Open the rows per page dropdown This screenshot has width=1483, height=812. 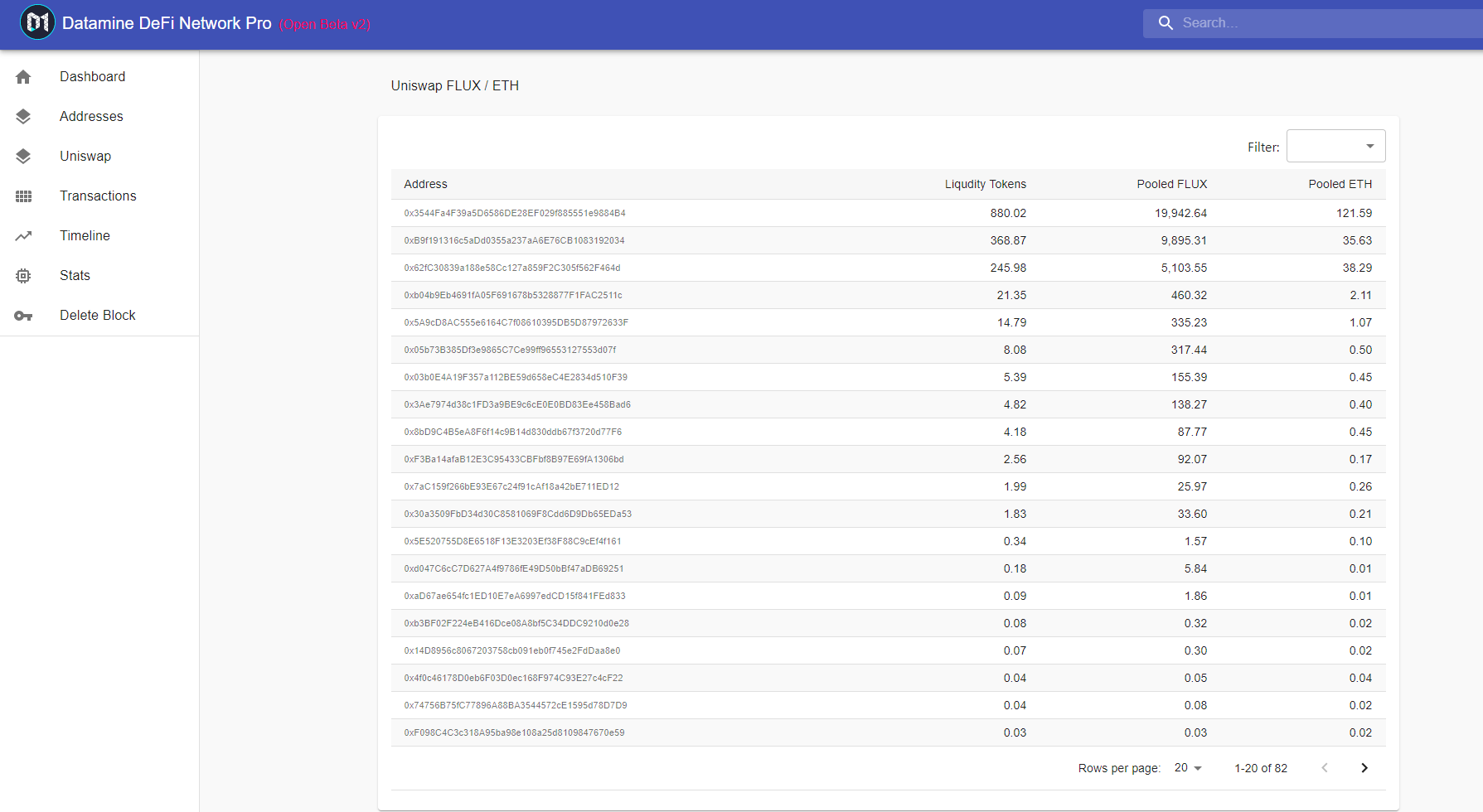click(x=1188, y=768)
